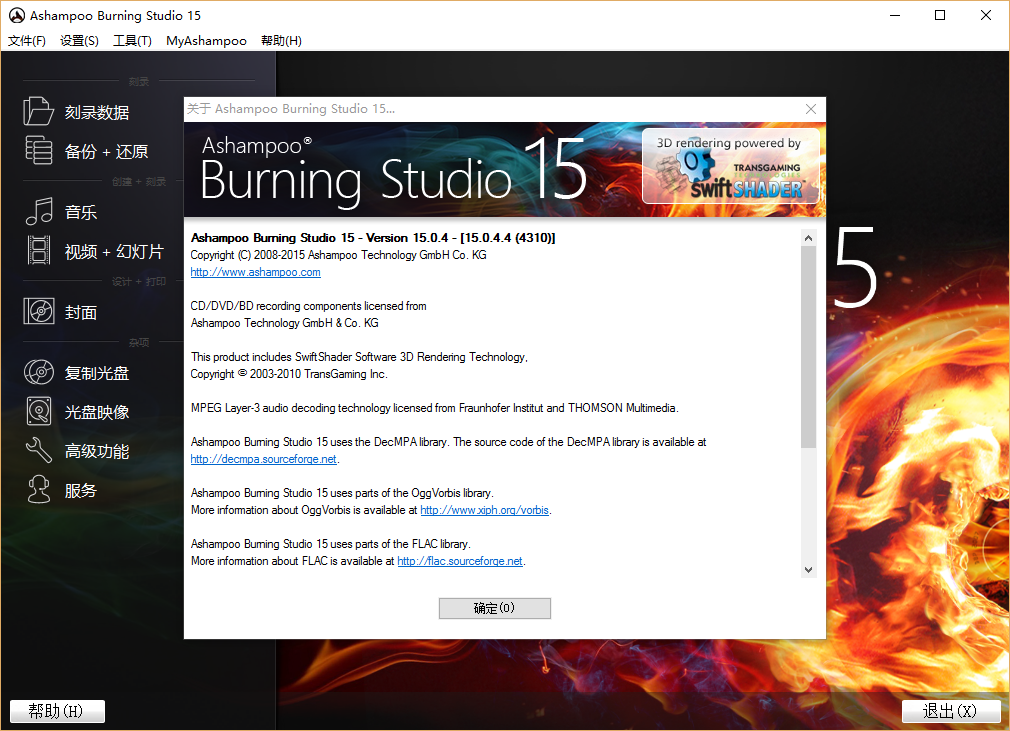1010x731 pixels.
Task: Open the Cover design disc icon
Action: click(38, 312)
